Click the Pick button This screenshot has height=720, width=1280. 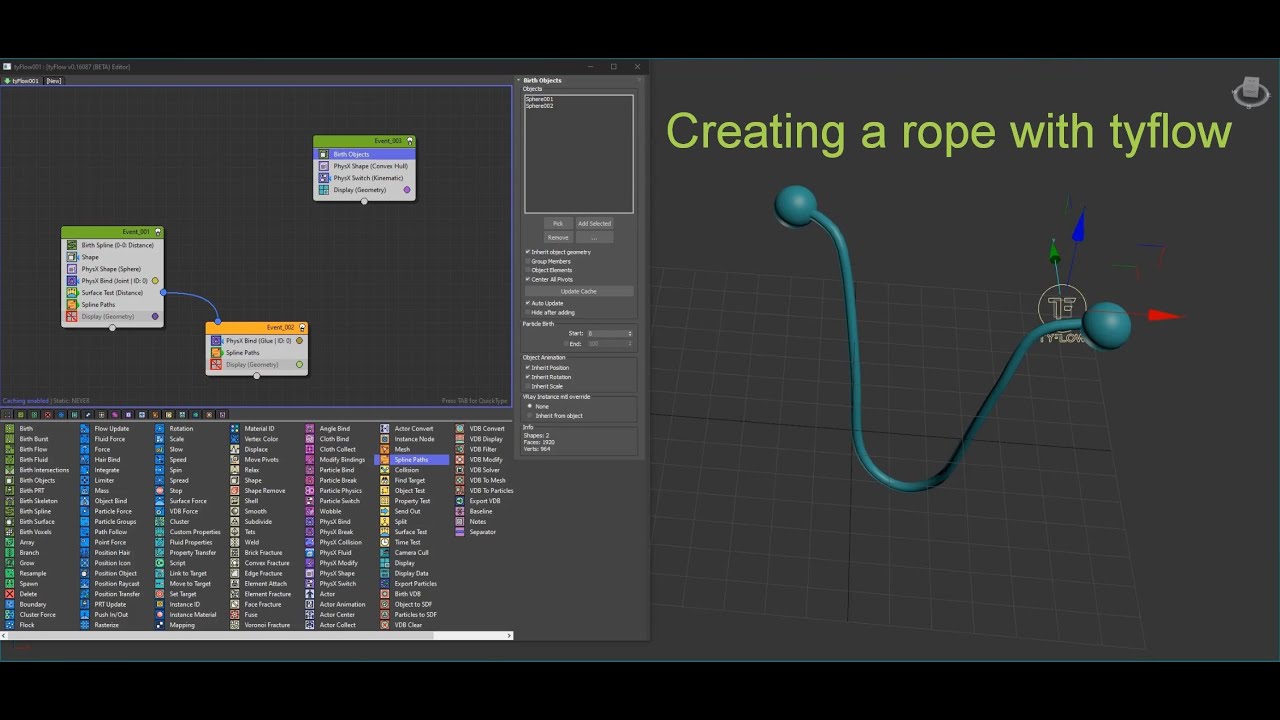click(558, 223)
